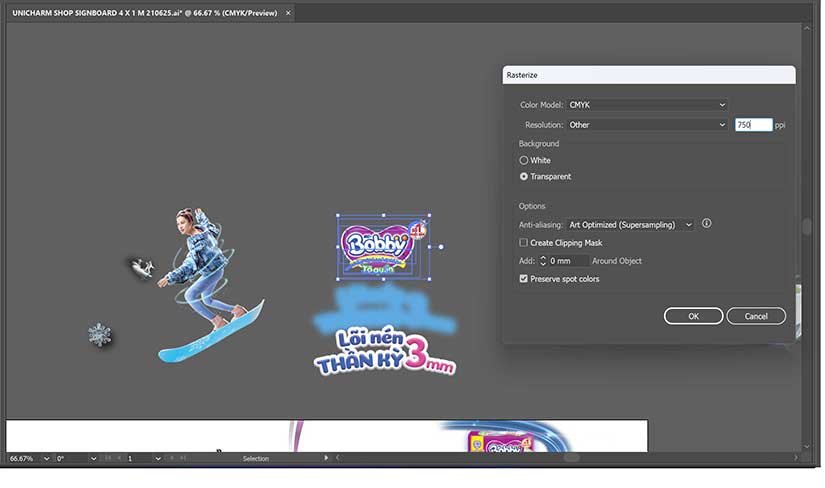The width and height of the screenshot is (825, 488).
Task: Expand the Resolution dropdown
Action: [x=646, y=125]
